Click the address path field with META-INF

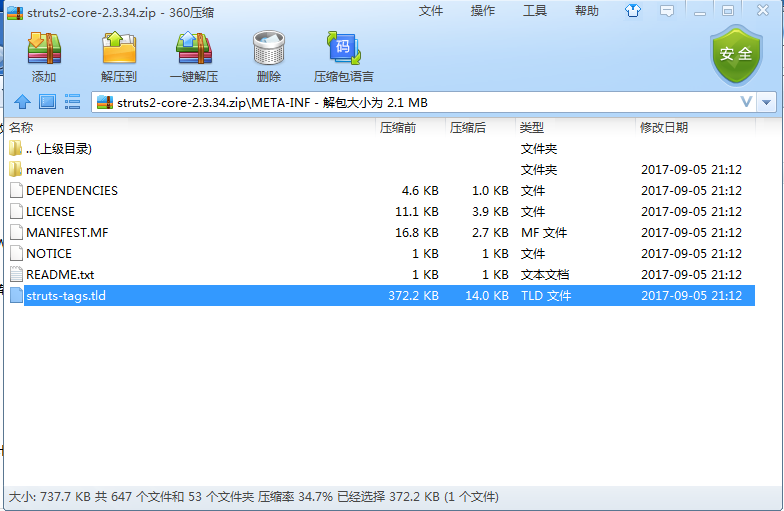click(x=424, y=102)
